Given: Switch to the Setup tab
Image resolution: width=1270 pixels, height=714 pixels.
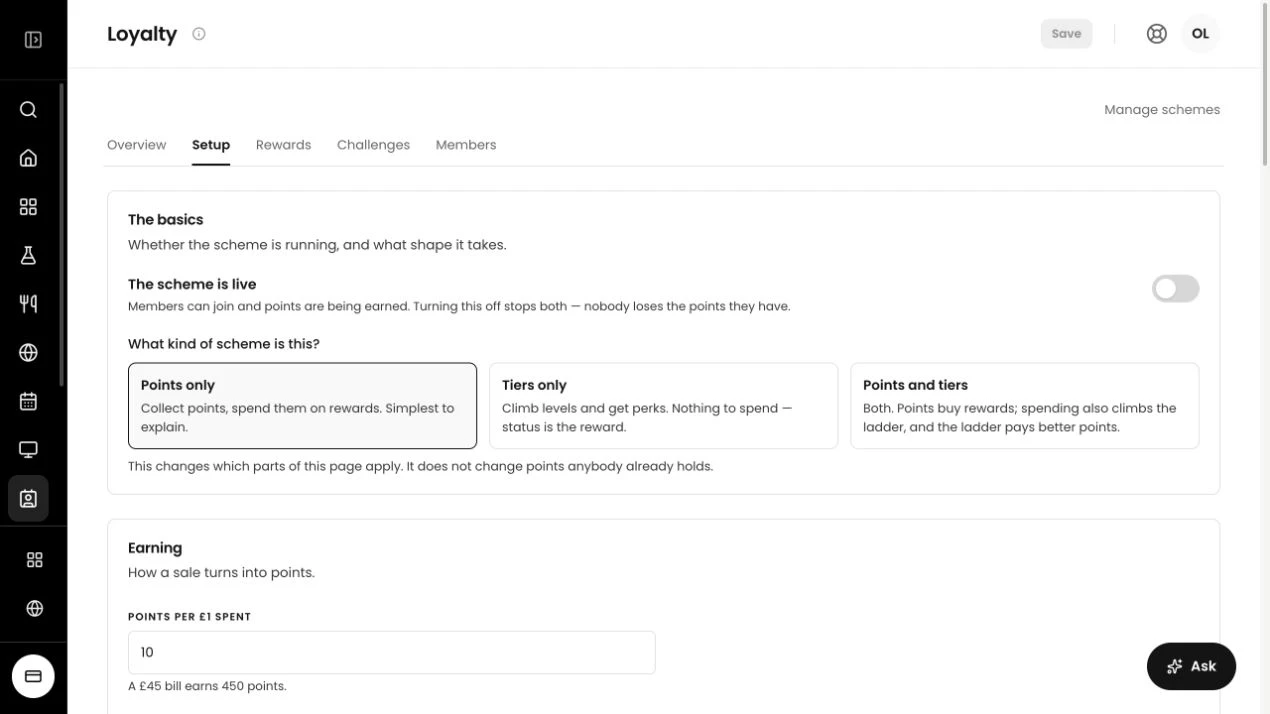Looking at the screenshot, I should (x=211, y=145).
